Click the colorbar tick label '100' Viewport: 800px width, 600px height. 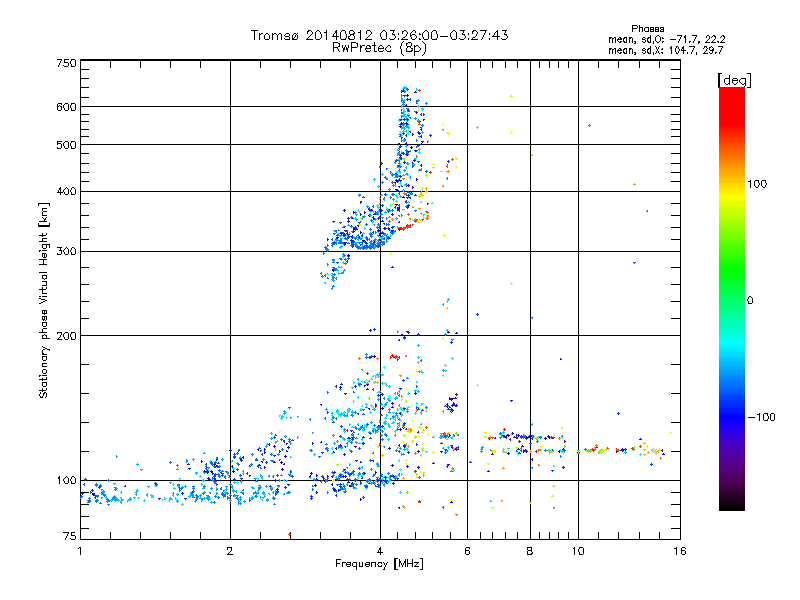tap(757, 184)
